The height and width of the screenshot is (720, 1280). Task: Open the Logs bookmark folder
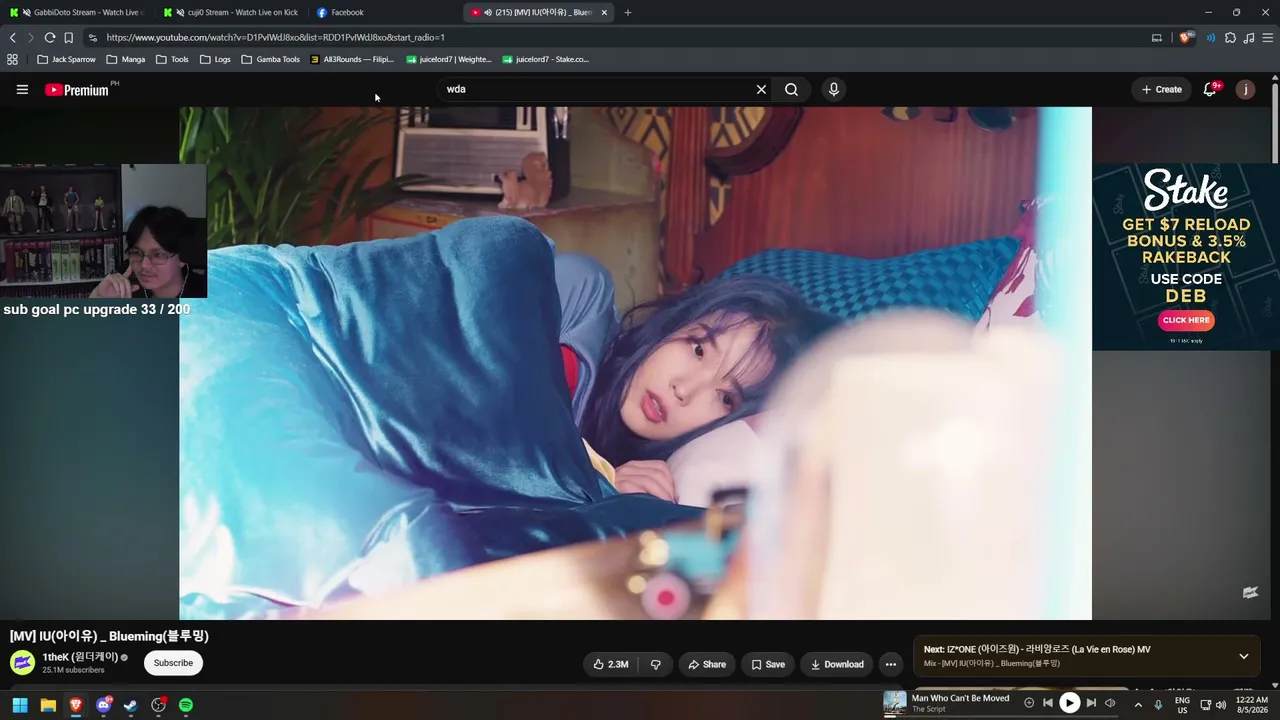[x=215, y=59]
